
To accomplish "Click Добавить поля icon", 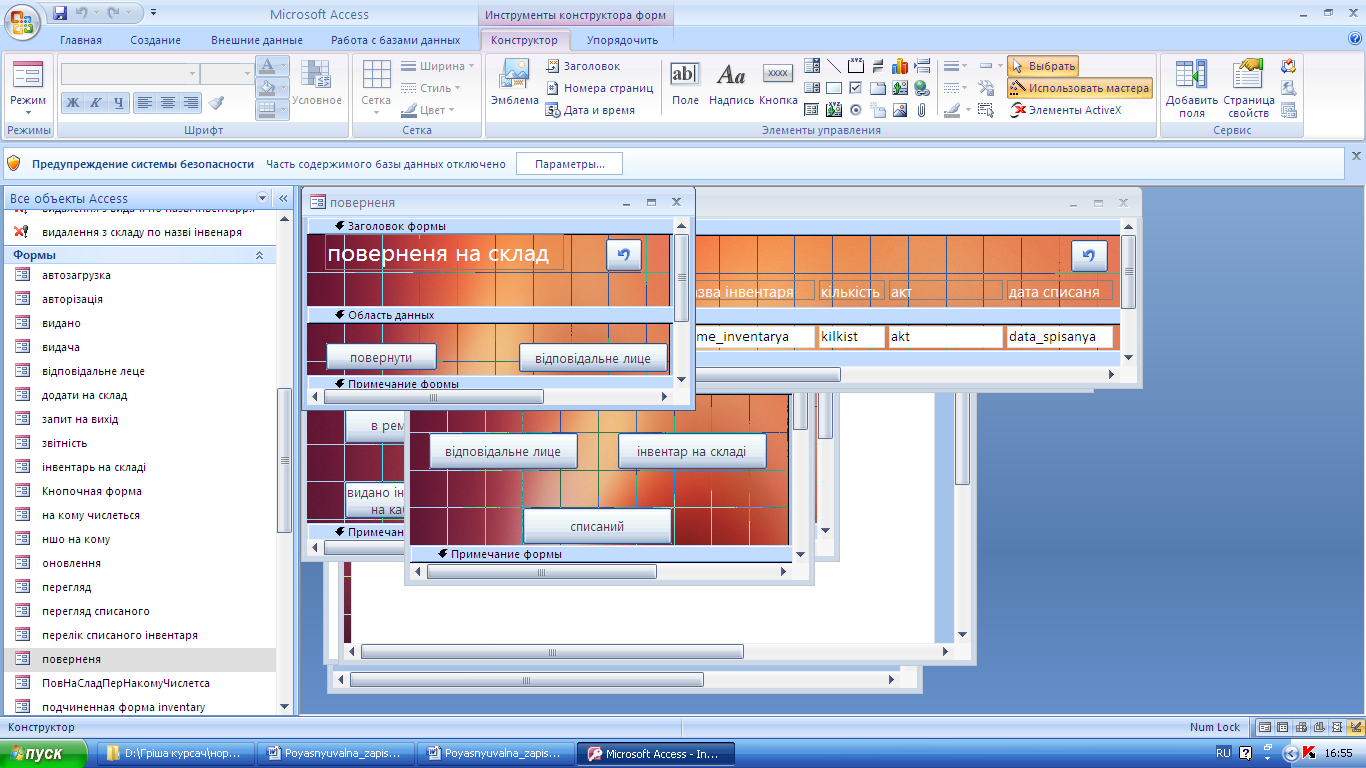I will coord(1191,88).
